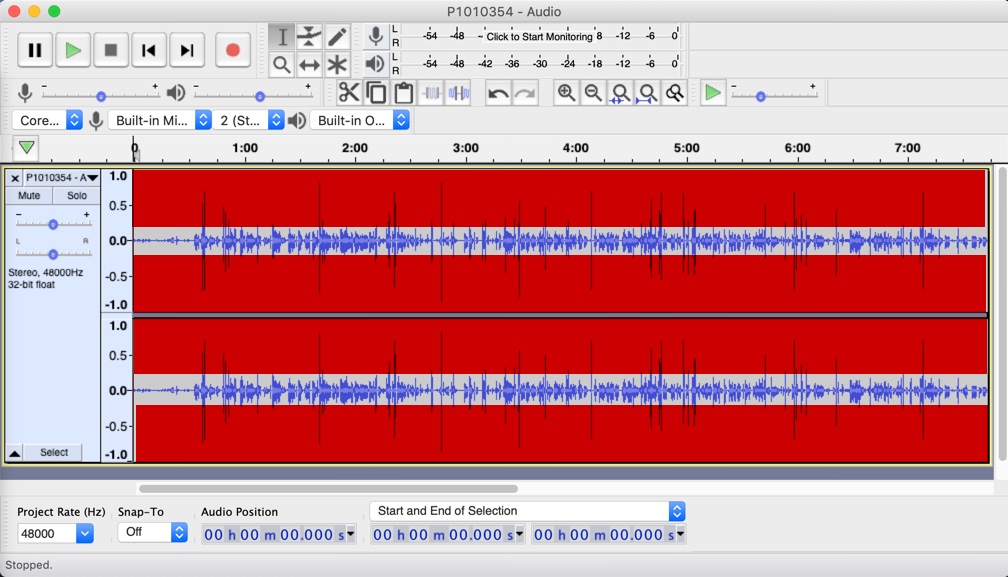Skip to end of the track
Viewport: 1008px width, 577px height.
(x=186, y=50)
